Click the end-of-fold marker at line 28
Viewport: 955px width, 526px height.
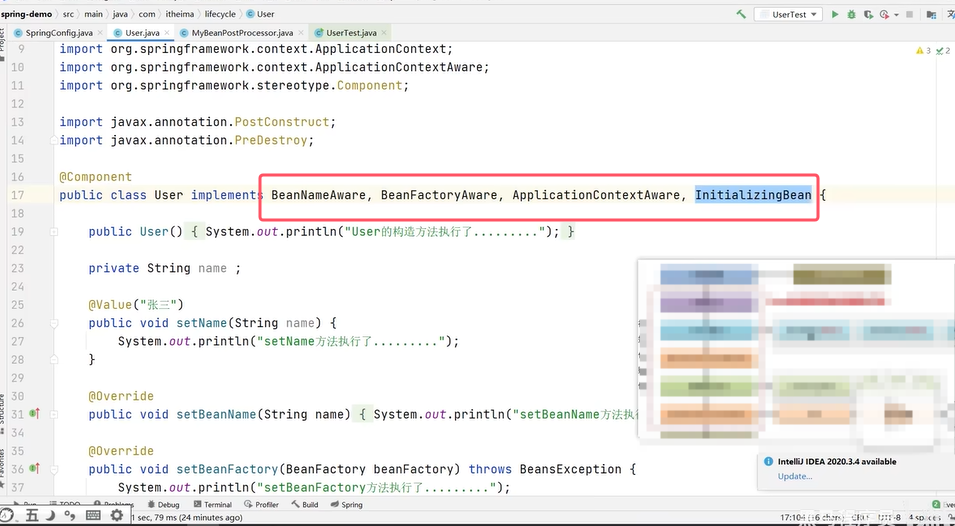(54, 360)
